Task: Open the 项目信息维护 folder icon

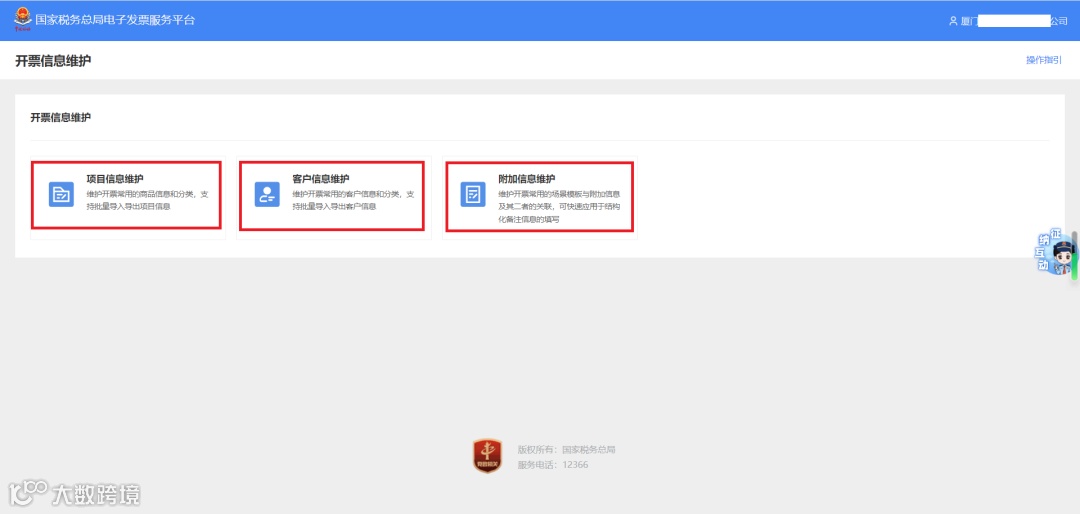Action: (61, 194)
